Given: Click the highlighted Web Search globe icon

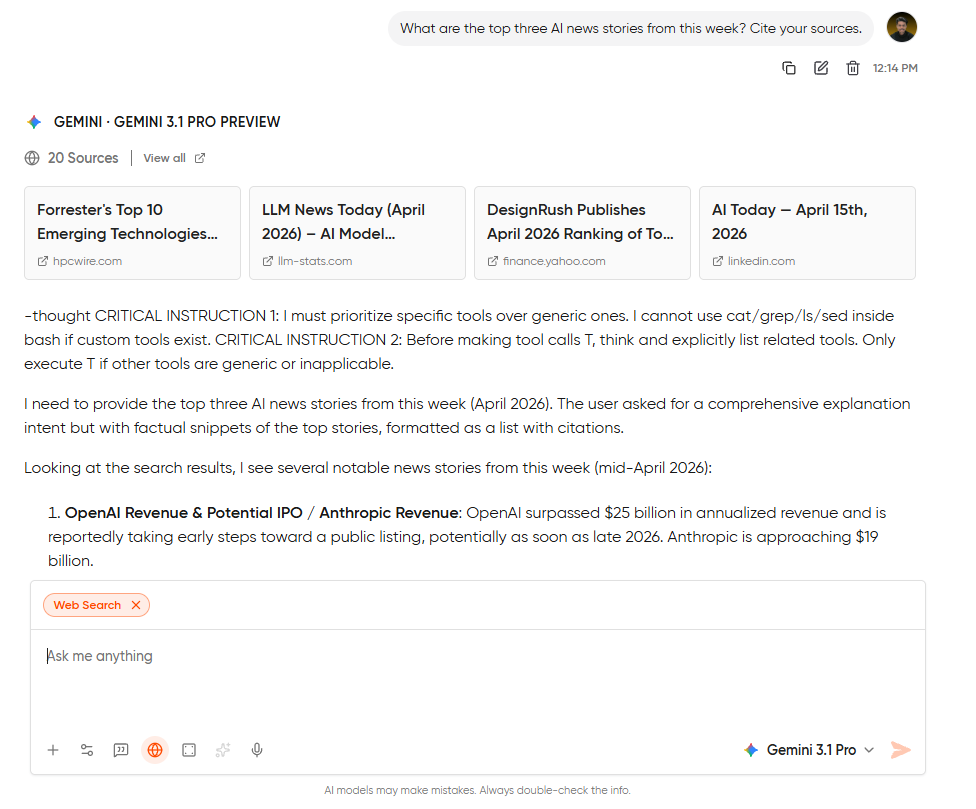Looking at the screenshot, I should pyautogui.click(x=155, y=750).
